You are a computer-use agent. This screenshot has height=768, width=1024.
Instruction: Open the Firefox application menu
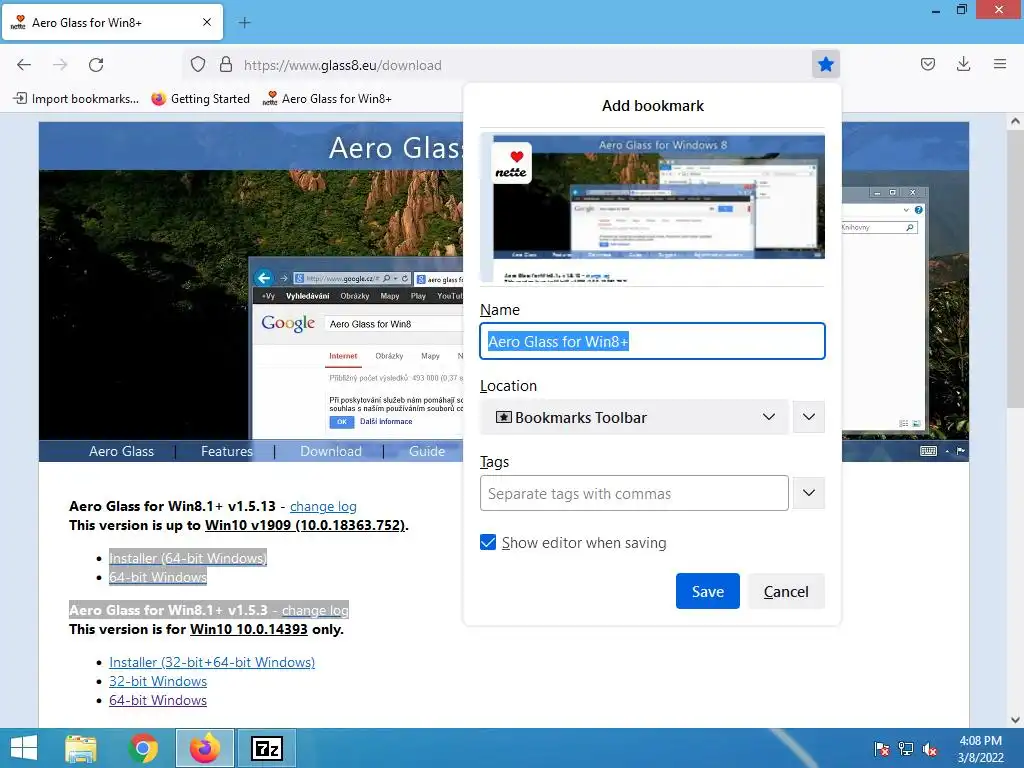click(x=1000, y=64)
